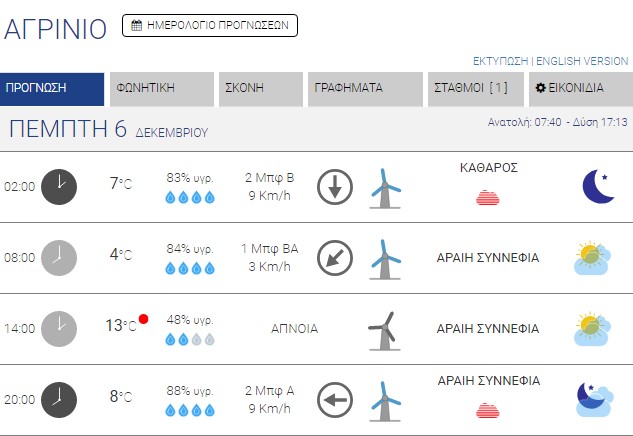Open the ΓΡΑΦΗΜΑΤΑ charts tab
The height and width of the screenshot is (436, 633).
[x=365, y=89]
